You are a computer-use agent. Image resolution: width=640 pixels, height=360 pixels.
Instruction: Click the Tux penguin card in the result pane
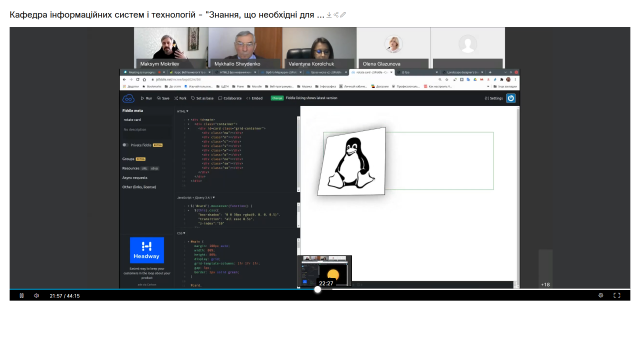pyautogui.click(x=352, y=162)
